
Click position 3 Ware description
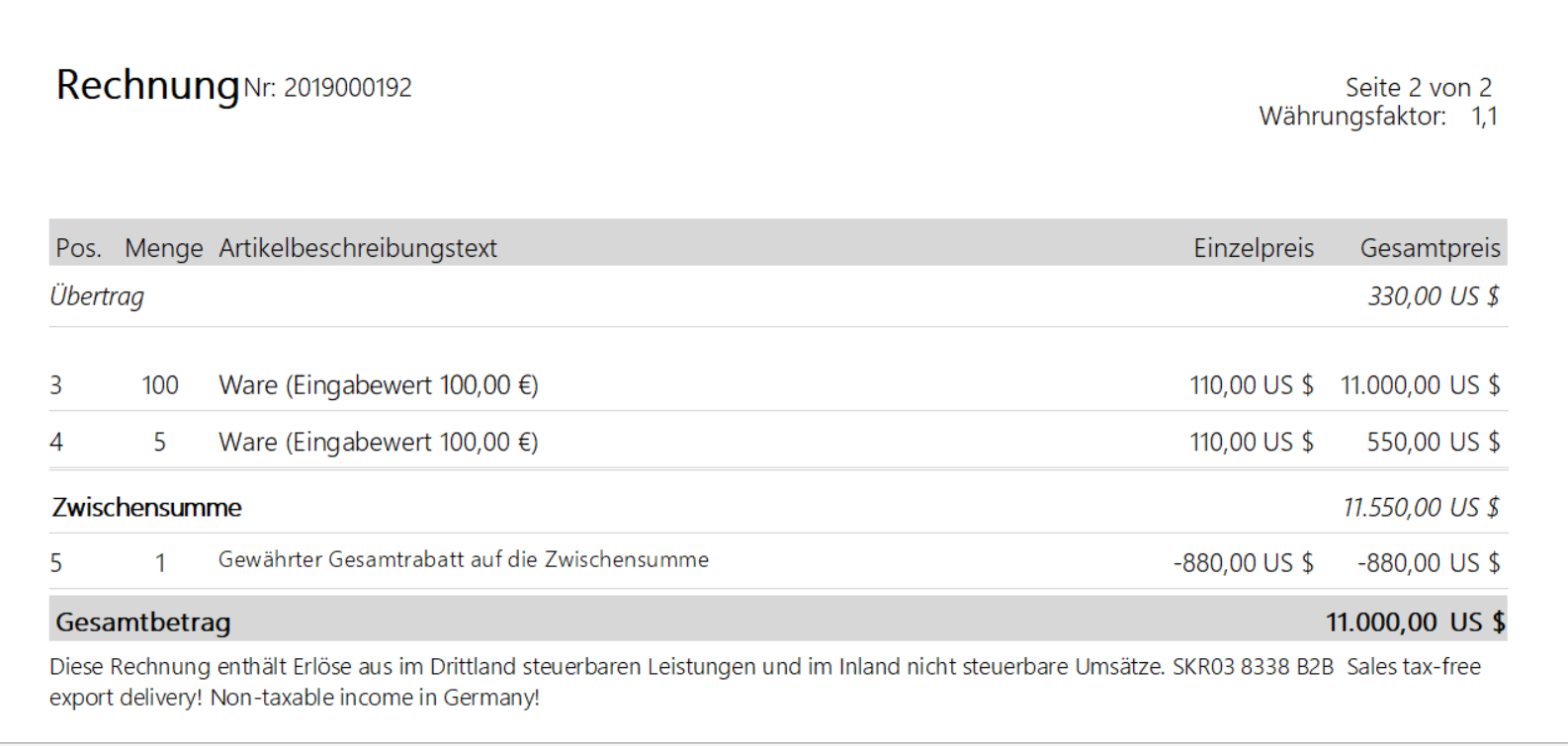point(379,385)
